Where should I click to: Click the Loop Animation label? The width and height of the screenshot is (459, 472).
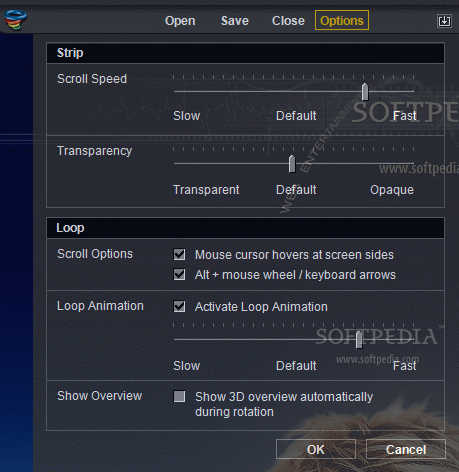(x=100, y=306)
